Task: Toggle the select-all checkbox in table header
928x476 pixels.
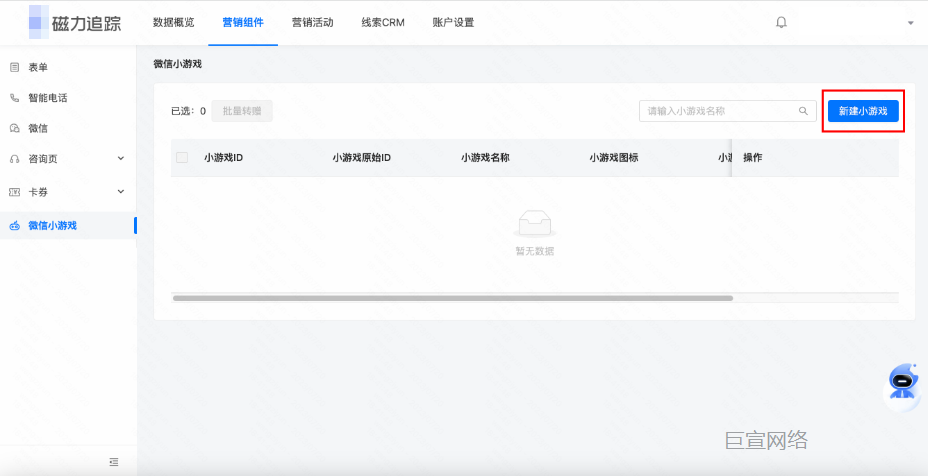Action: pyautogui.click(x=182, y=157)
